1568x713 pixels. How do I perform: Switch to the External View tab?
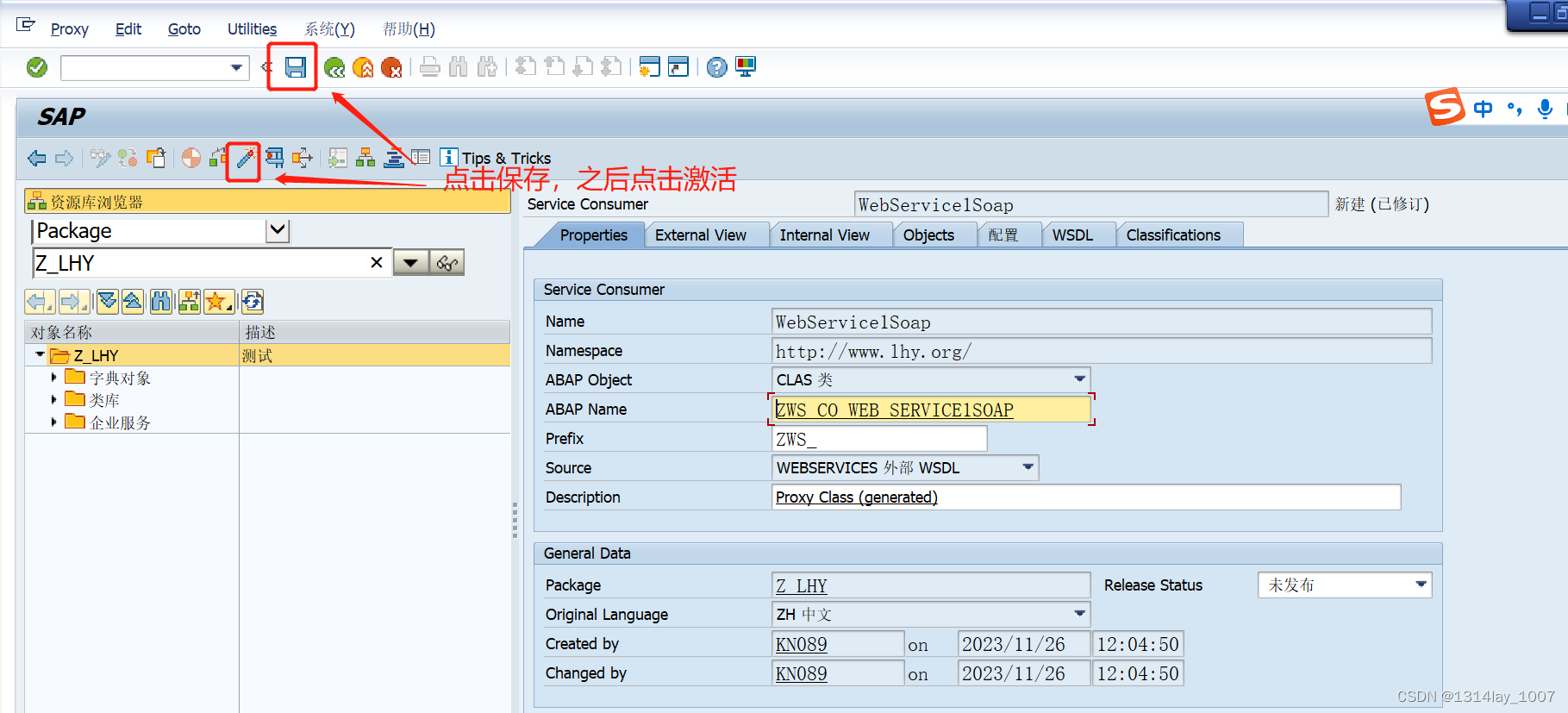click(701, 235)
